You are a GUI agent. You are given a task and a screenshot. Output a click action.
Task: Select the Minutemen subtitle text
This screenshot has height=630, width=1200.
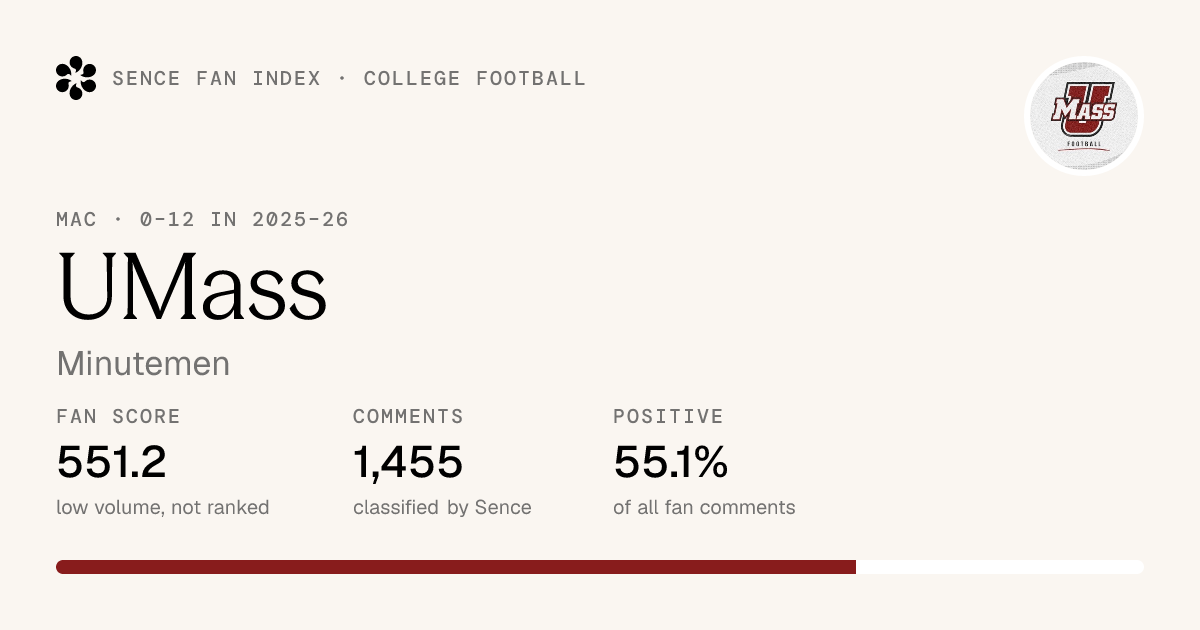143,364
